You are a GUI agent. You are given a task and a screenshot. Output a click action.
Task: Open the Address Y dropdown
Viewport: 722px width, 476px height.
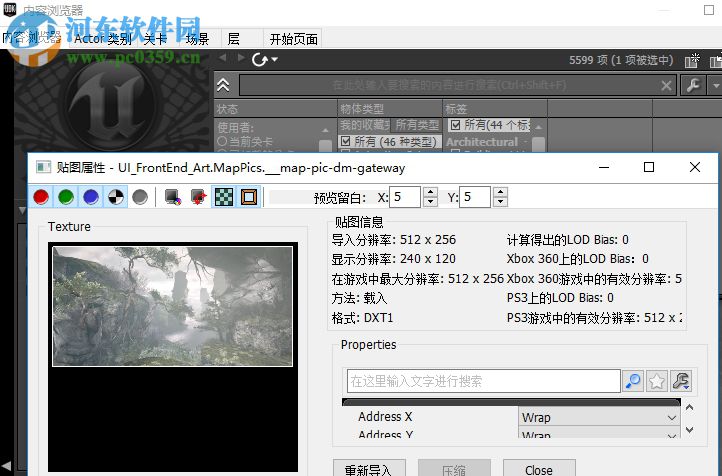click(x=599, y=434)
